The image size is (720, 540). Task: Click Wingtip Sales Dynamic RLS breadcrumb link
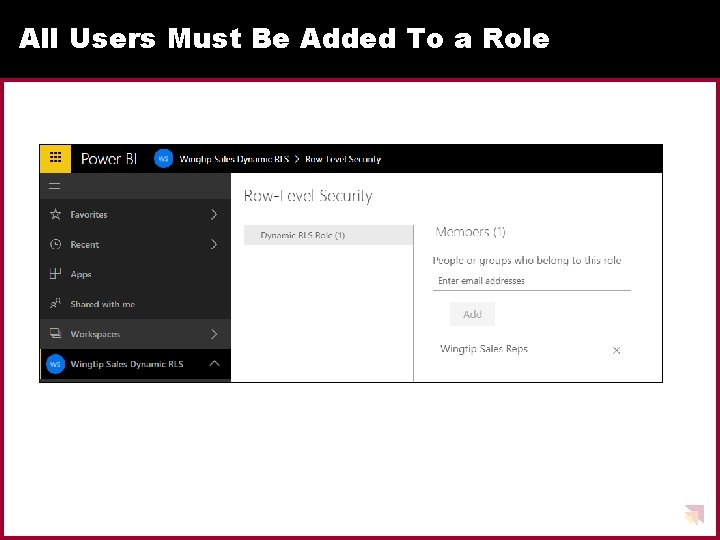234,159
